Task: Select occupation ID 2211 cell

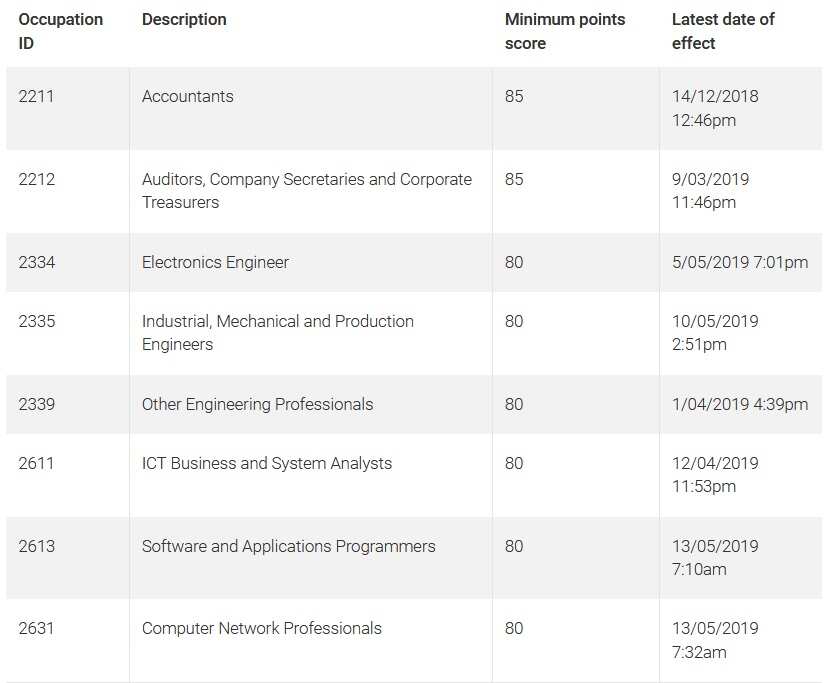Action: pos(37,96)
